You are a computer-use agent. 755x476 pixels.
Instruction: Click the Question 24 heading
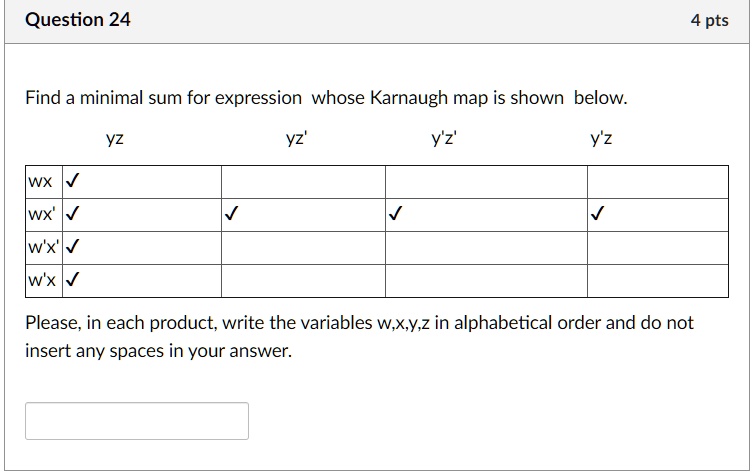tap(78, 20)
